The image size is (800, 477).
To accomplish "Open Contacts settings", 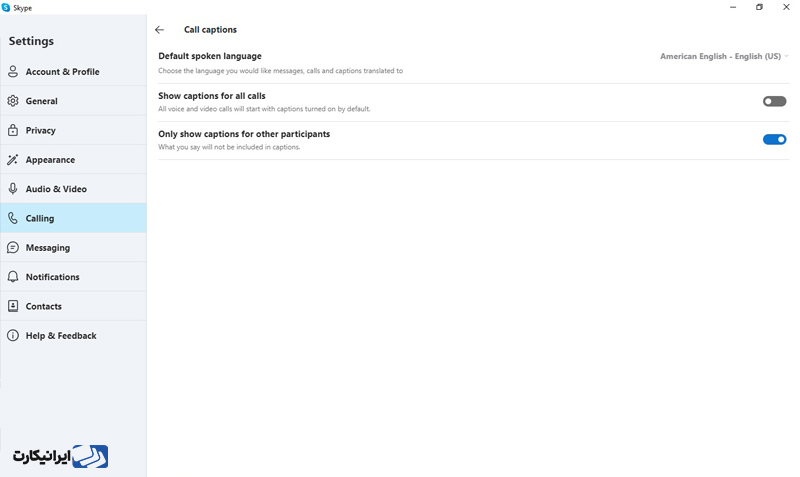I will tap(73, 306).
